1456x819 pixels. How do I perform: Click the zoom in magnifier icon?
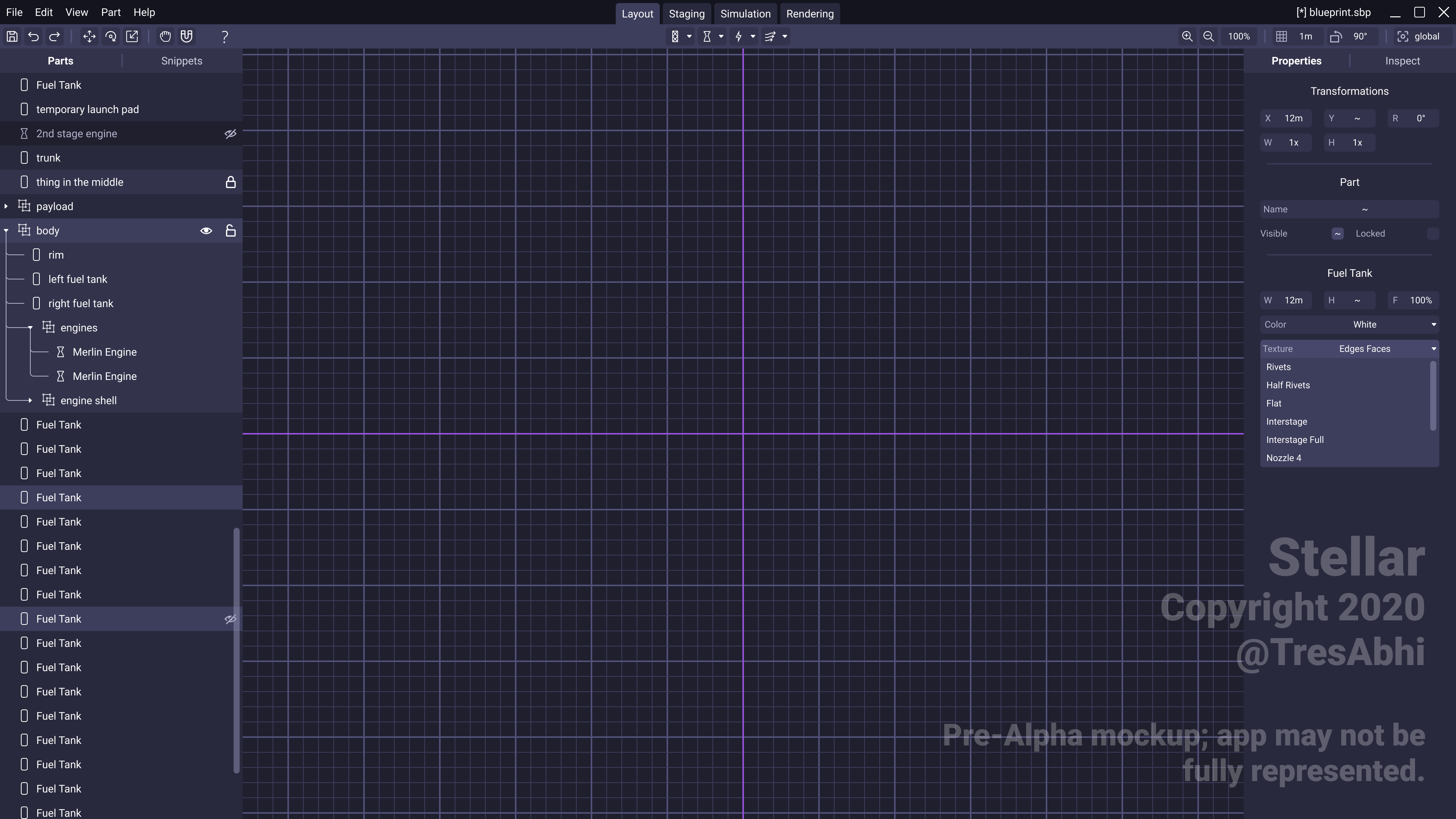1187,37
